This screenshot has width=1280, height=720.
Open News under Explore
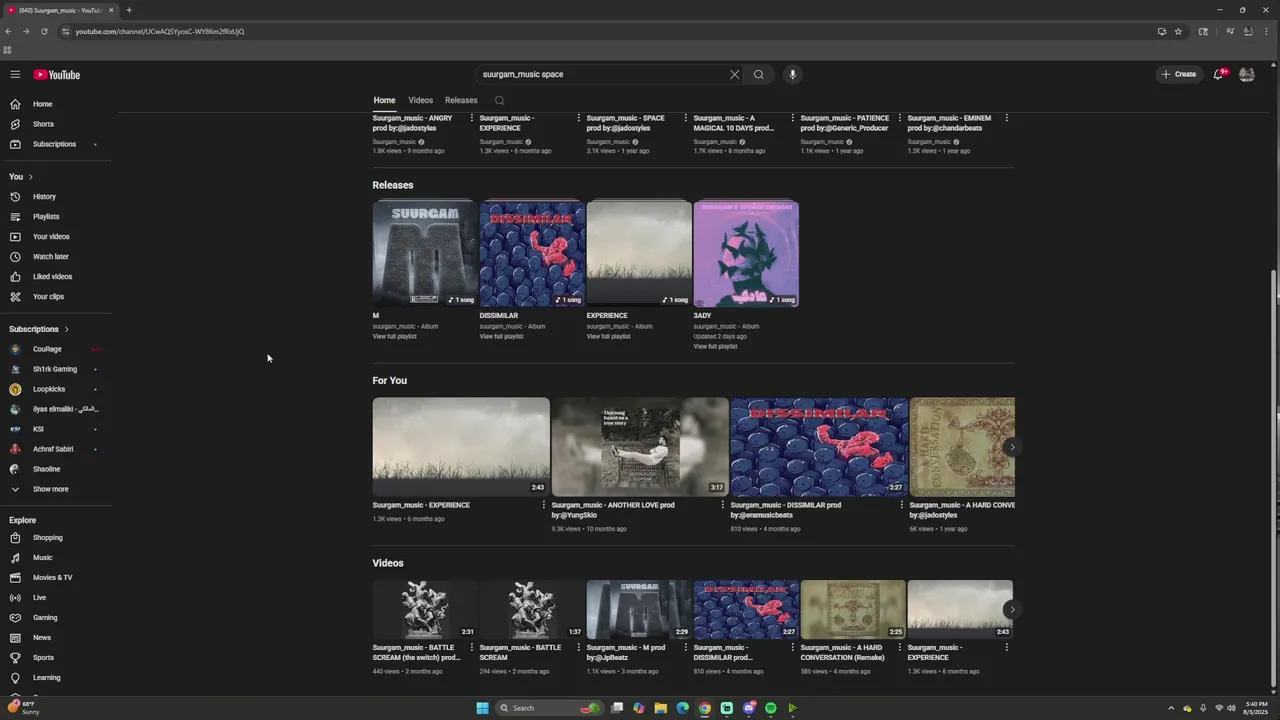(x=54, y=638)
